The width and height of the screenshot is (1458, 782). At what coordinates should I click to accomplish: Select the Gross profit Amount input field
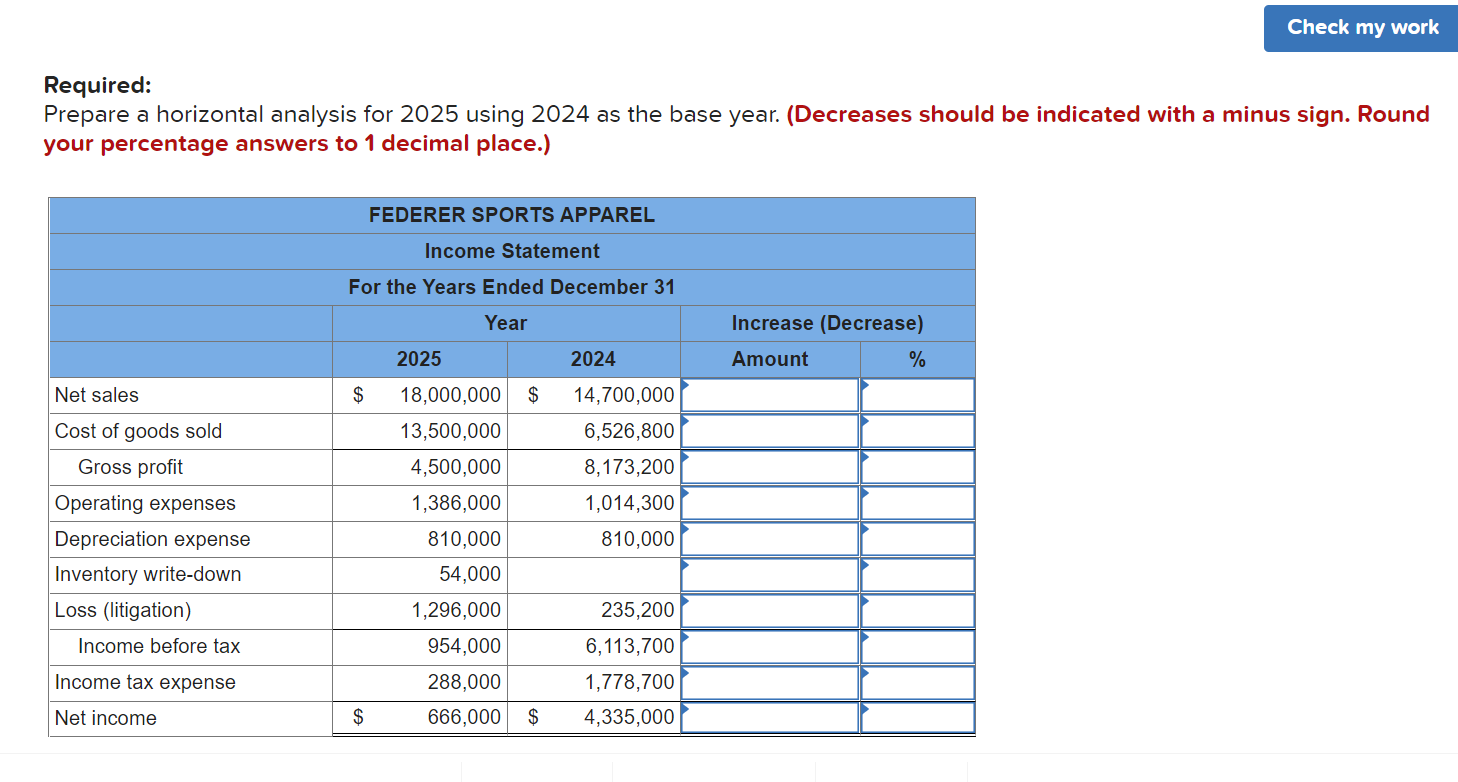click(770, 467)
